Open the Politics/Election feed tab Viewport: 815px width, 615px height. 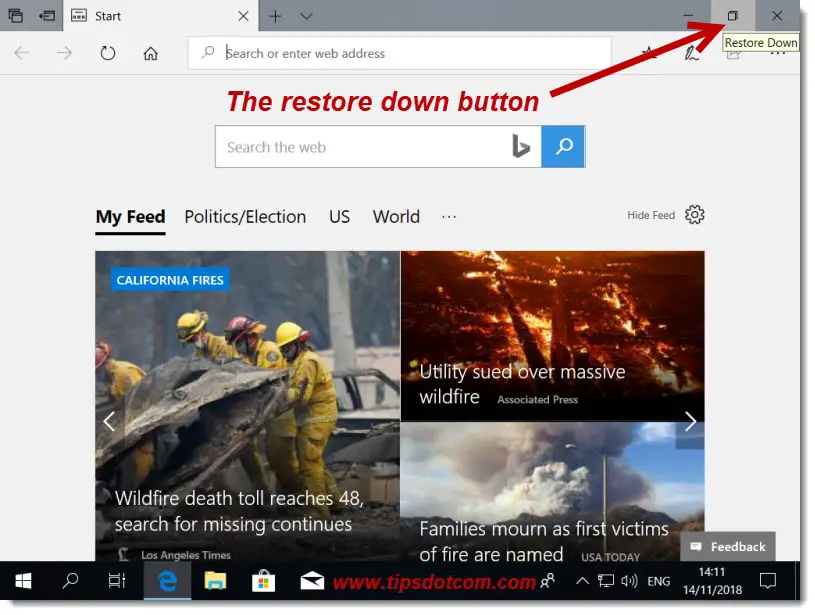click(245, 217)
